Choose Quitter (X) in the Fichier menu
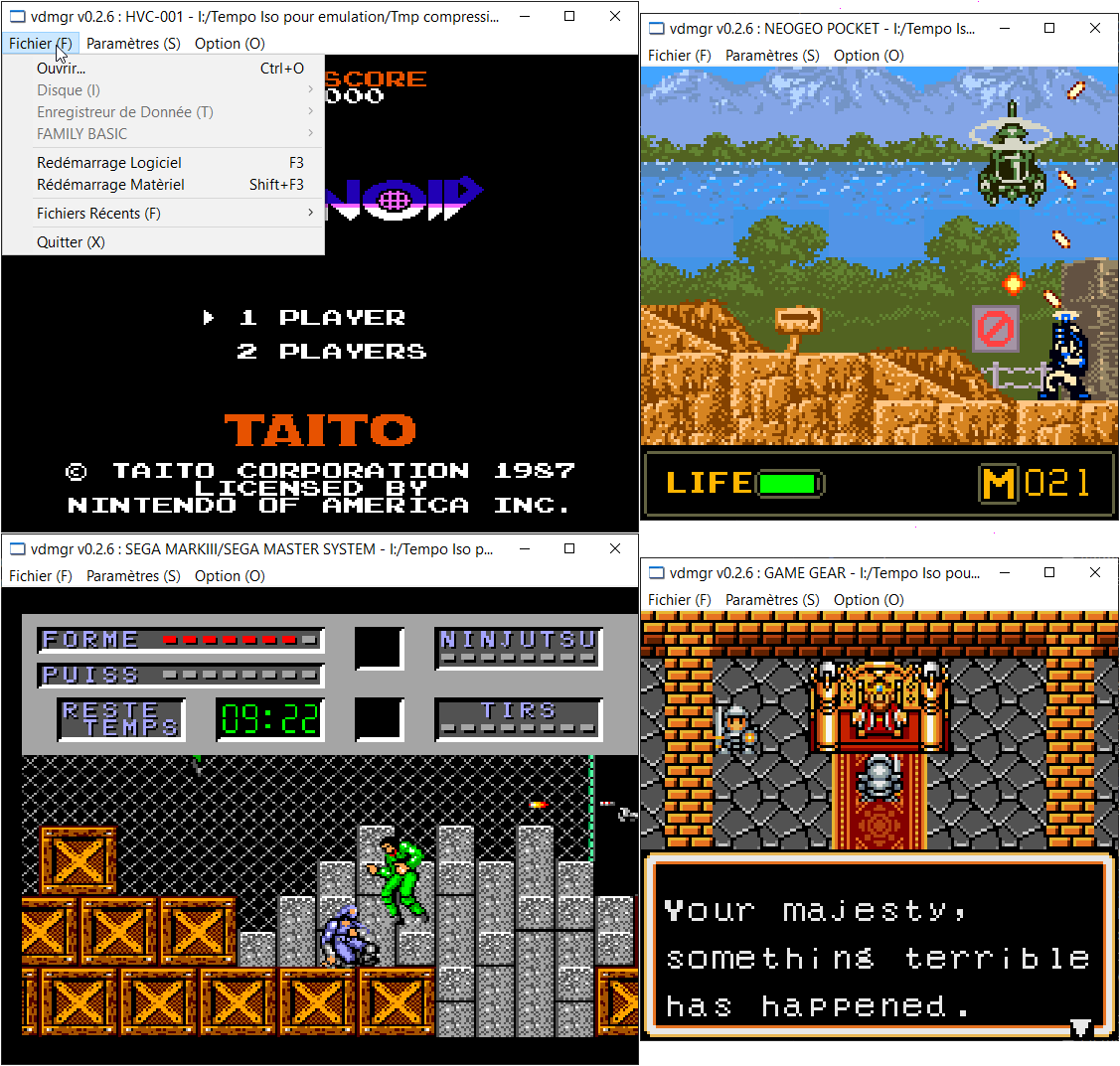This screenshot has height=1066, width=1120. coord(71,242)
